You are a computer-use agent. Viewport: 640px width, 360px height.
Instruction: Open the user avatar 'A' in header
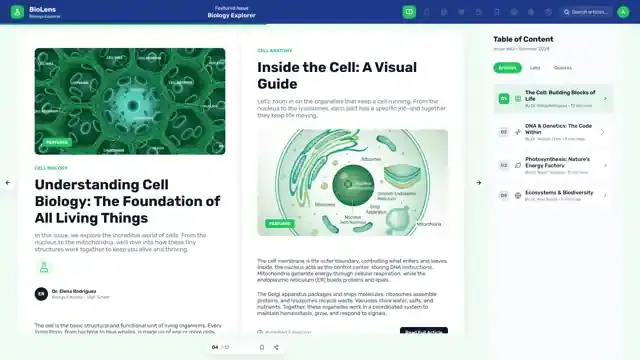point(623,12)
